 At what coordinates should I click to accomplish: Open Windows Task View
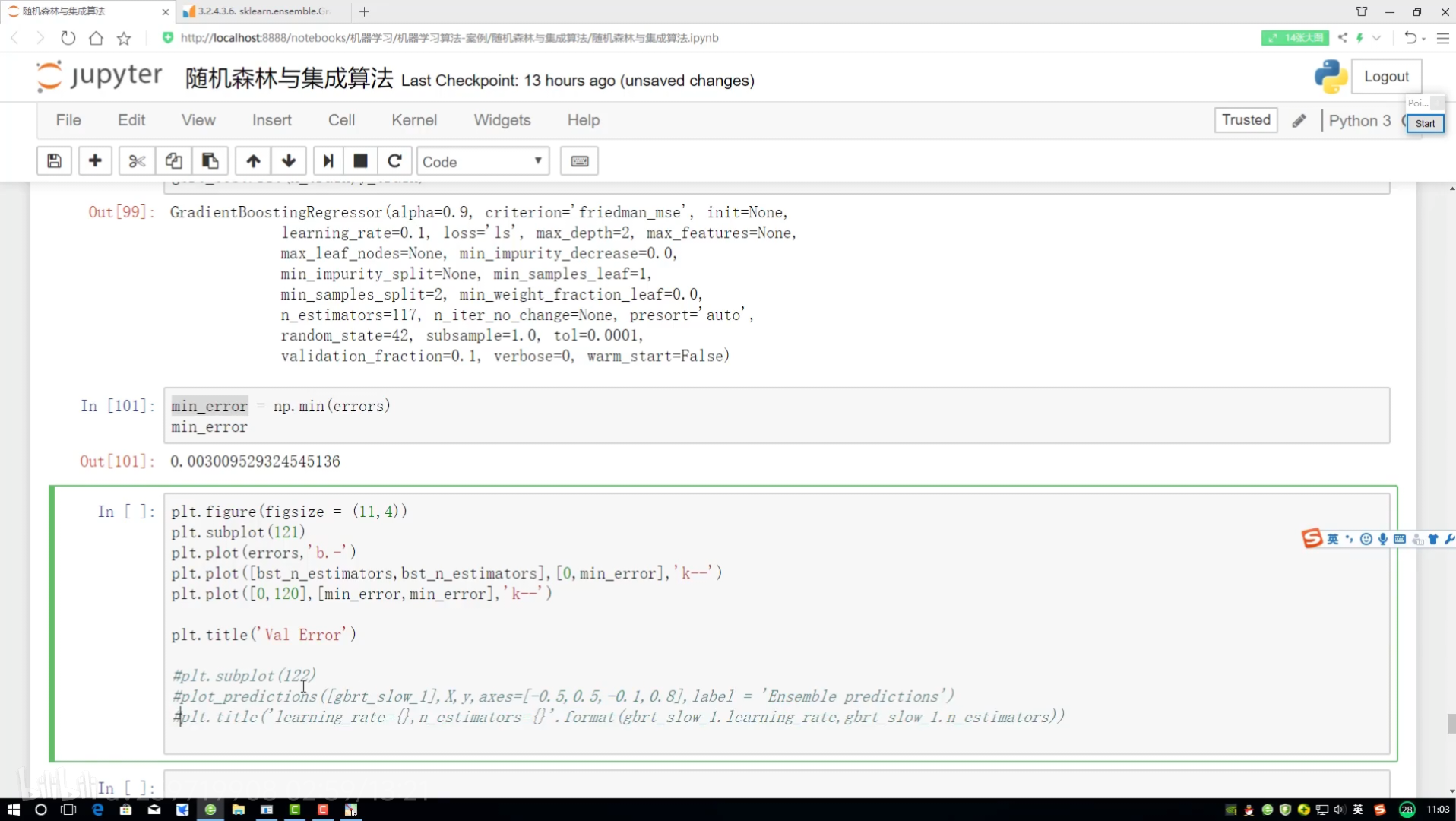pyautogui.click(x=68, y=810)
